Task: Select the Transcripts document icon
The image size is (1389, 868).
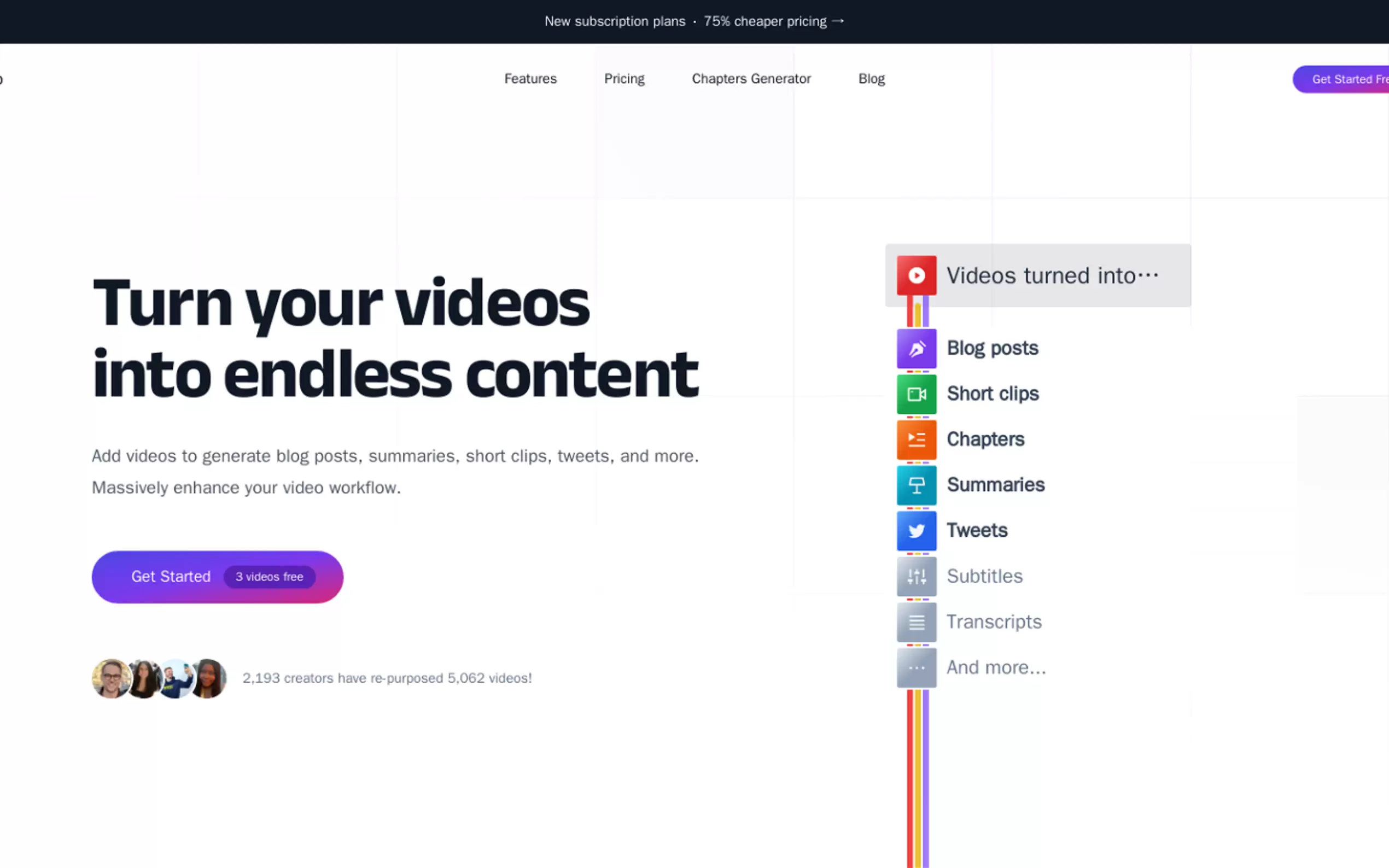Action: [x=917, y=621]
